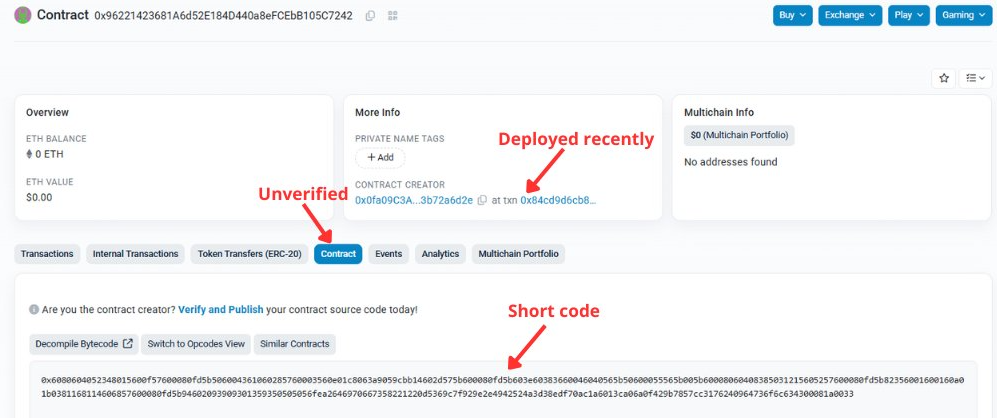
Task: Show QR code for contract address
Action: (x=391, y=16)
